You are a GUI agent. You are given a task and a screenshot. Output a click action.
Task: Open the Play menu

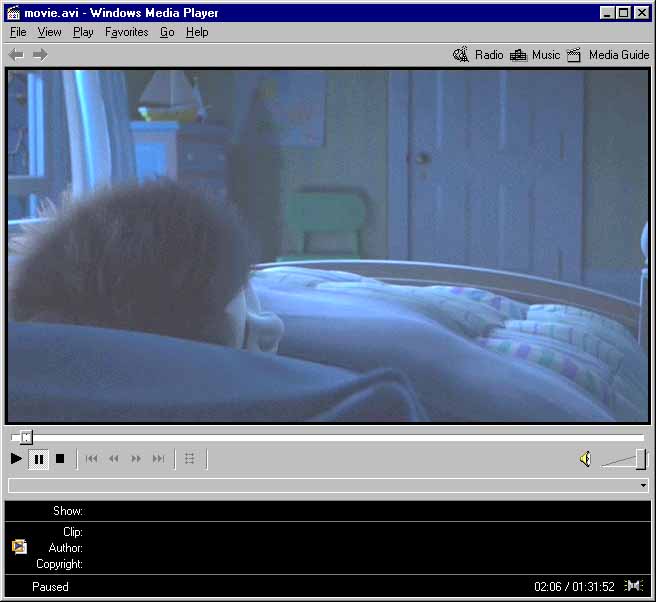[83, 32]
